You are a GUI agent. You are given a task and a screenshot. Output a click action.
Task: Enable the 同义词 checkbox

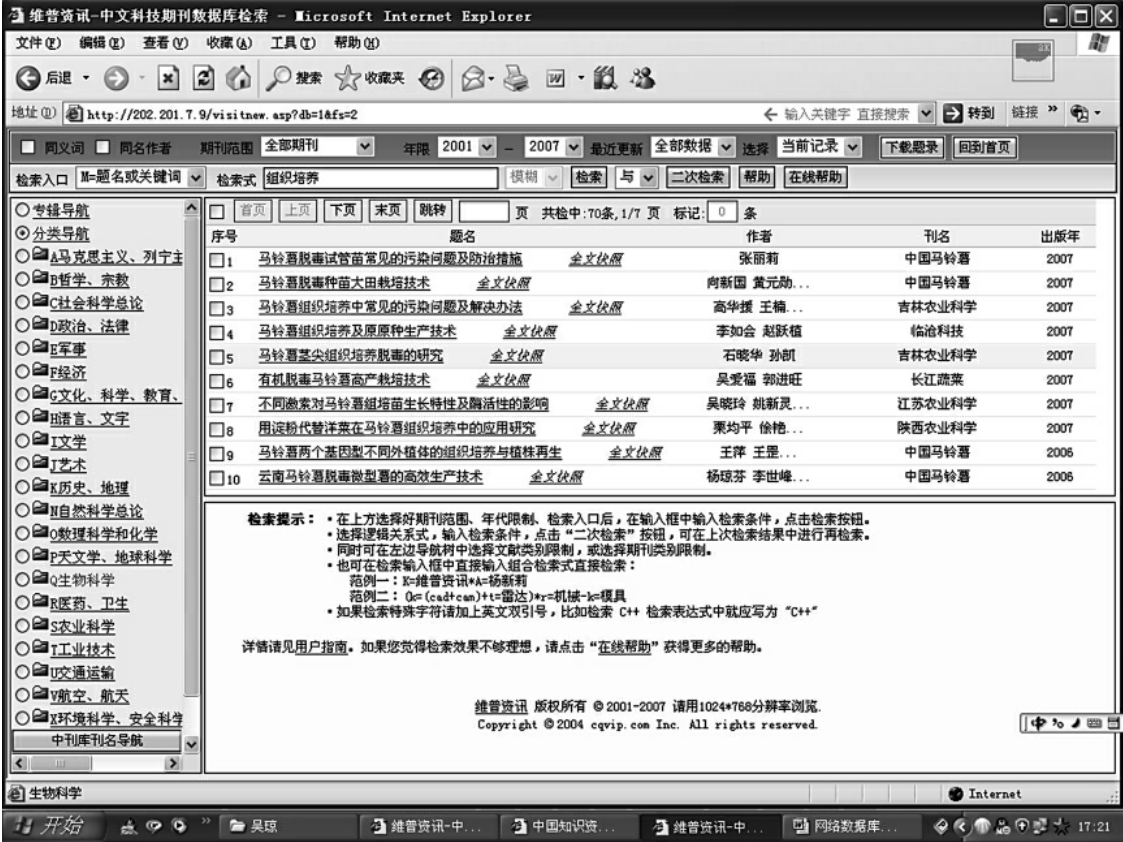[28, 147]
